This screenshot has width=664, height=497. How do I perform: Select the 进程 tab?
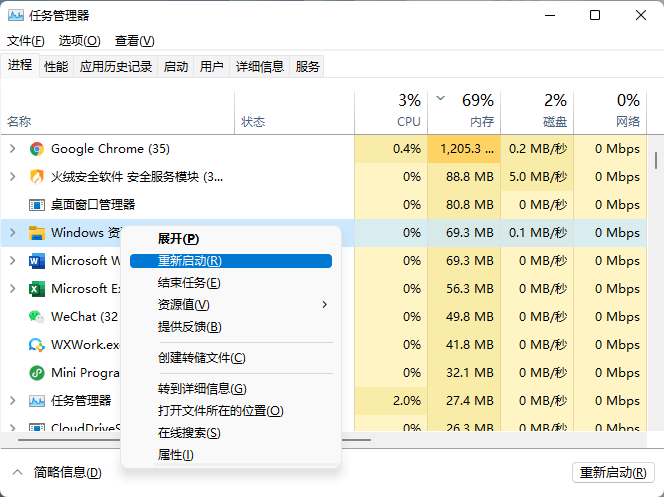coord(20,65)
